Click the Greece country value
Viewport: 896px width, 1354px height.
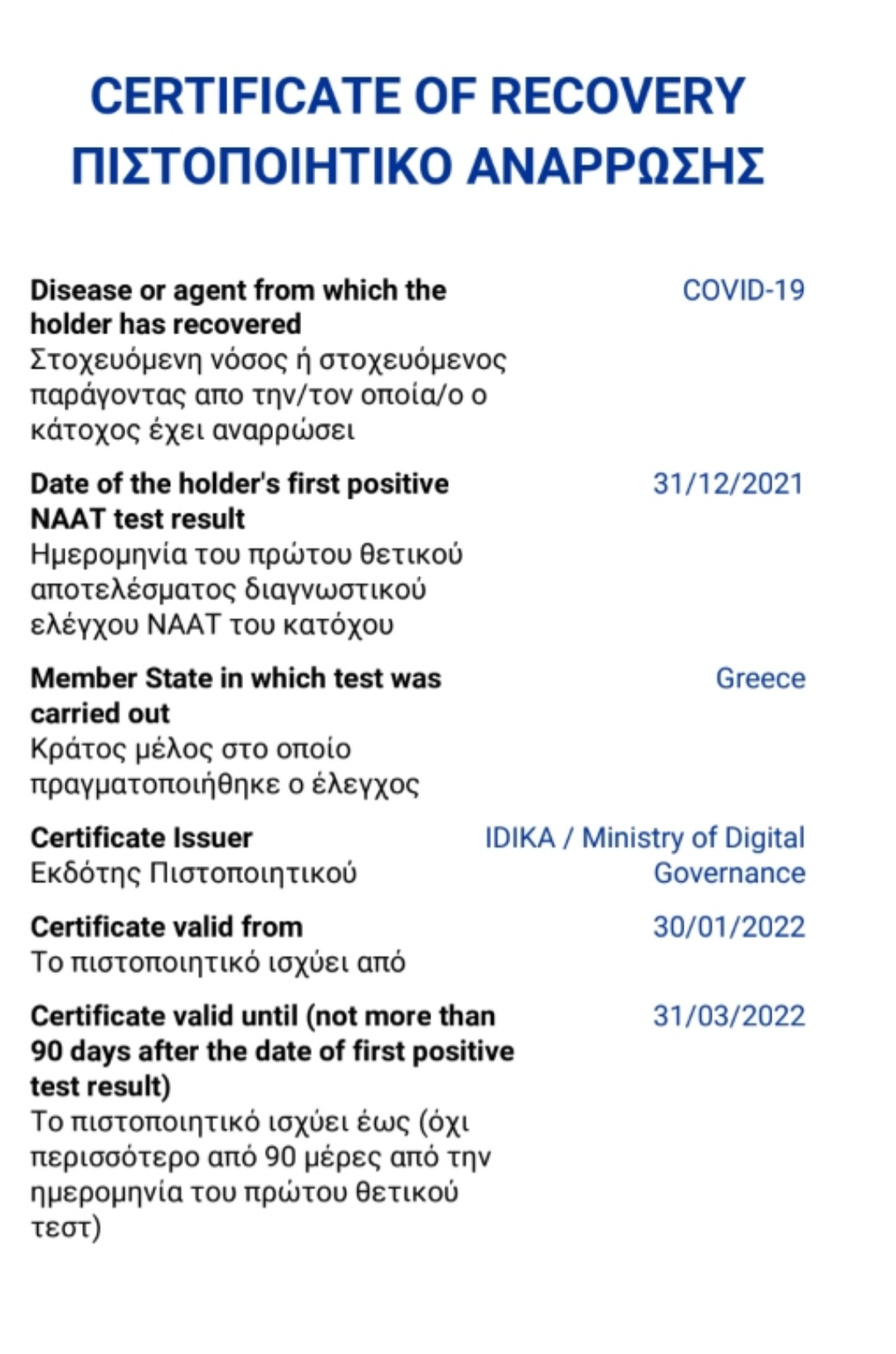(760, 679)
